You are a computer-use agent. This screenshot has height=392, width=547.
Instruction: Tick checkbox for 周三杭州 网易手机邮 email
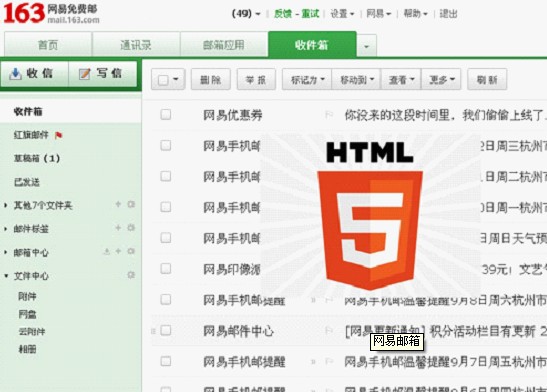click(166, 145)
